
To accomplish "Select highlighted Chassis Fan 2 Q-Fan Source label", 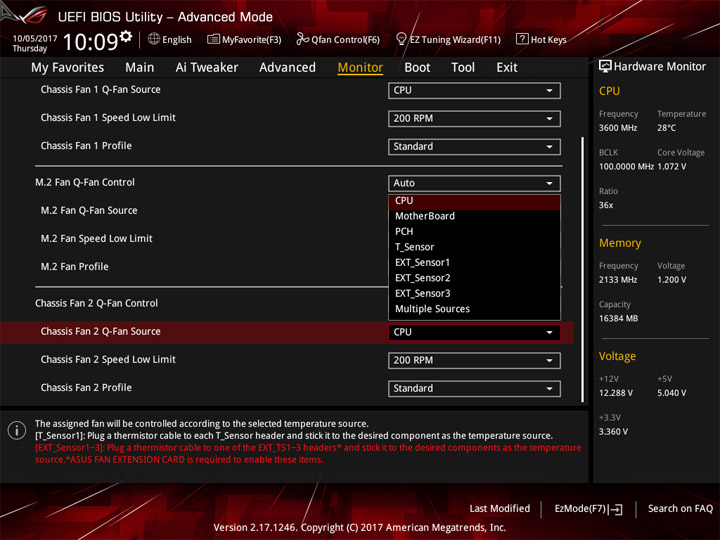I will pyautogui.click(x=101, y=332).
